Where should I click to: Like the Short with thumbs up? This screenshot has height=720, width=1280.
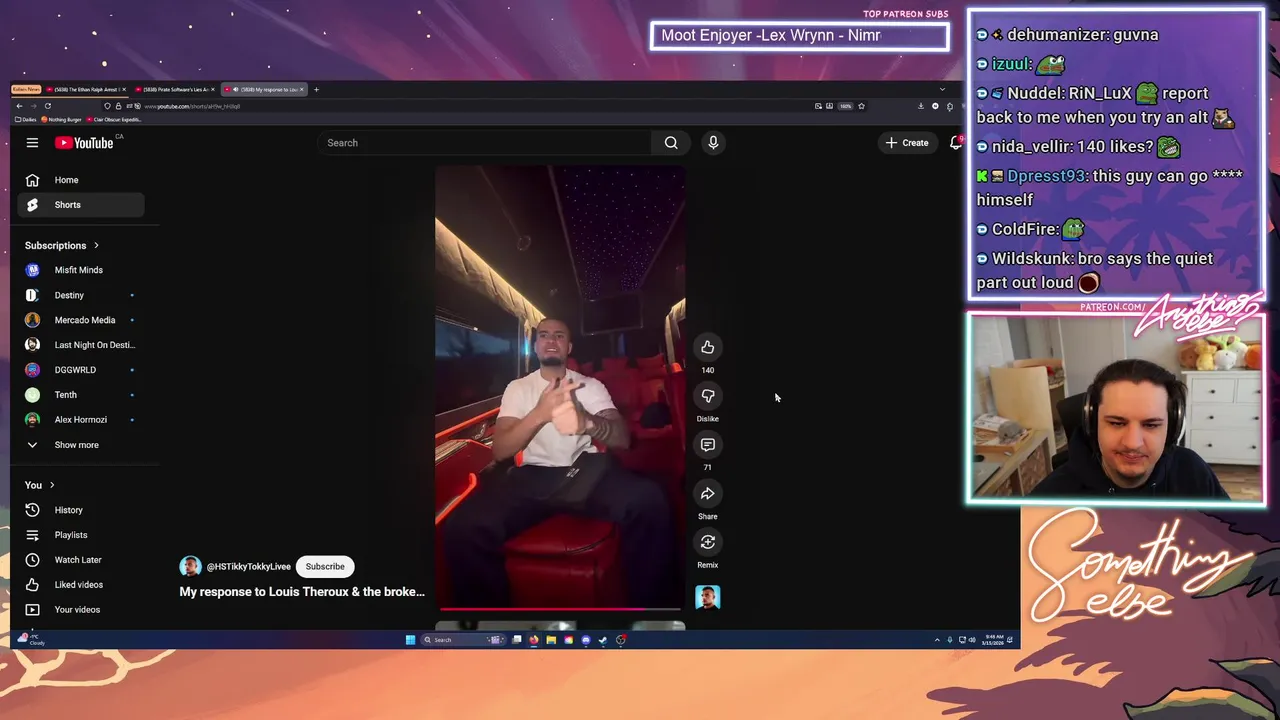click(707, 347)
